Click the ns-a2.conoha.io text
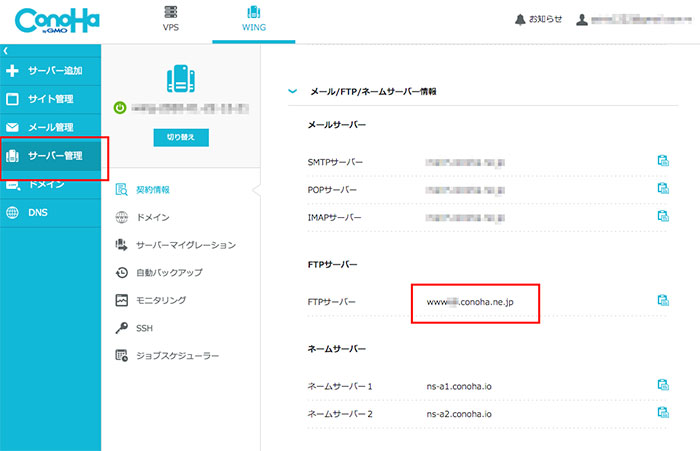This screenshot has width=700, height=451. [x=459, y=414]
